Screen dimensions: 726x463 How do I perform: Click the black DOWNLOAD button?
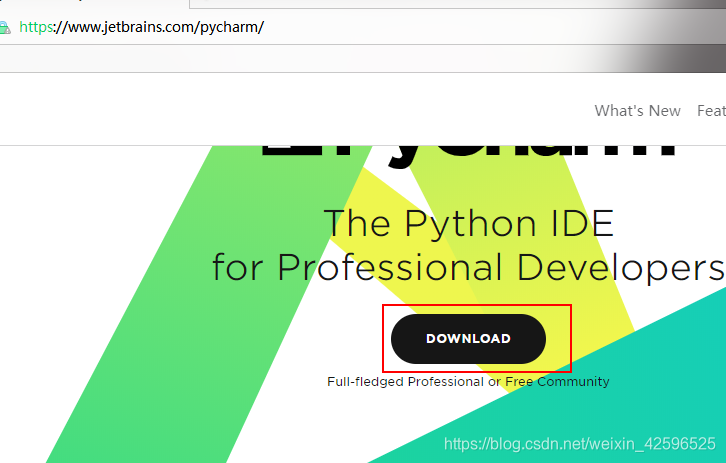(x=468, y=338)
